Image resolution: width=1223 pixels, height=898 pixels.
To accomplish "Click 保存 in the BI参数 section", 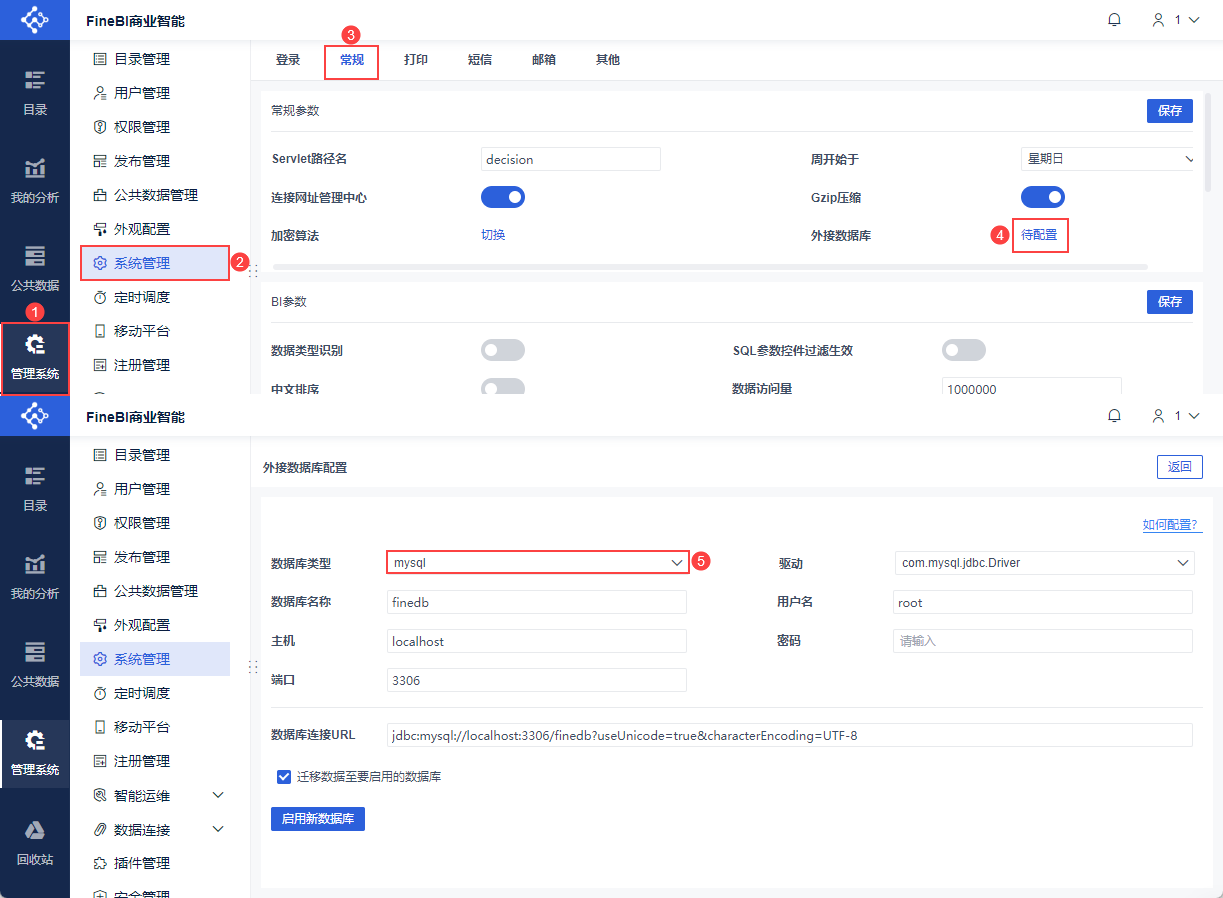I will 1170,302.
